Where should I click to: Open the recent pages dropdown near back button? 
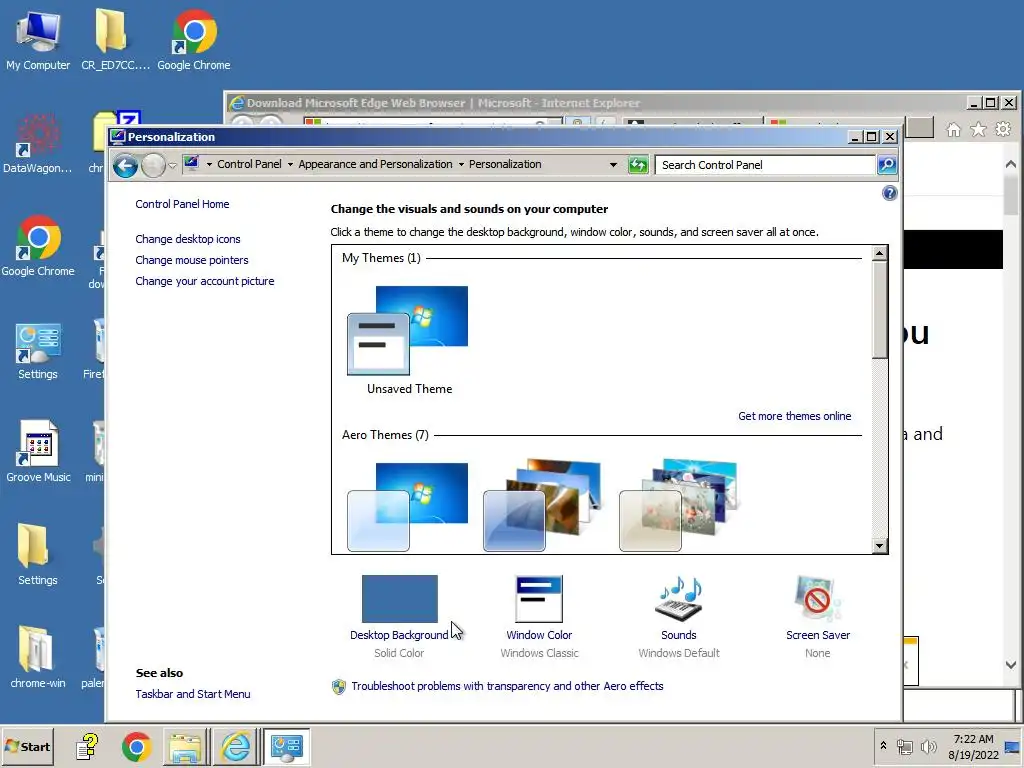pos(172,166)
